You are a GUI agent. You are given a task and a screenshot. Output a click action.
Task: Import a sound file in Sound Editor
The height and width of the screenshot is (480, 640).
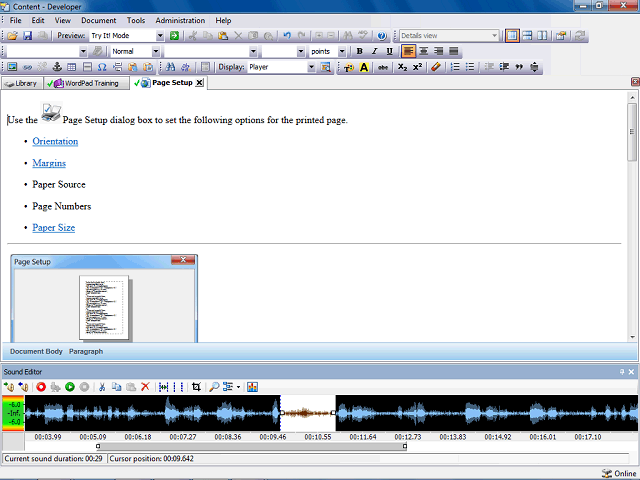9,387
